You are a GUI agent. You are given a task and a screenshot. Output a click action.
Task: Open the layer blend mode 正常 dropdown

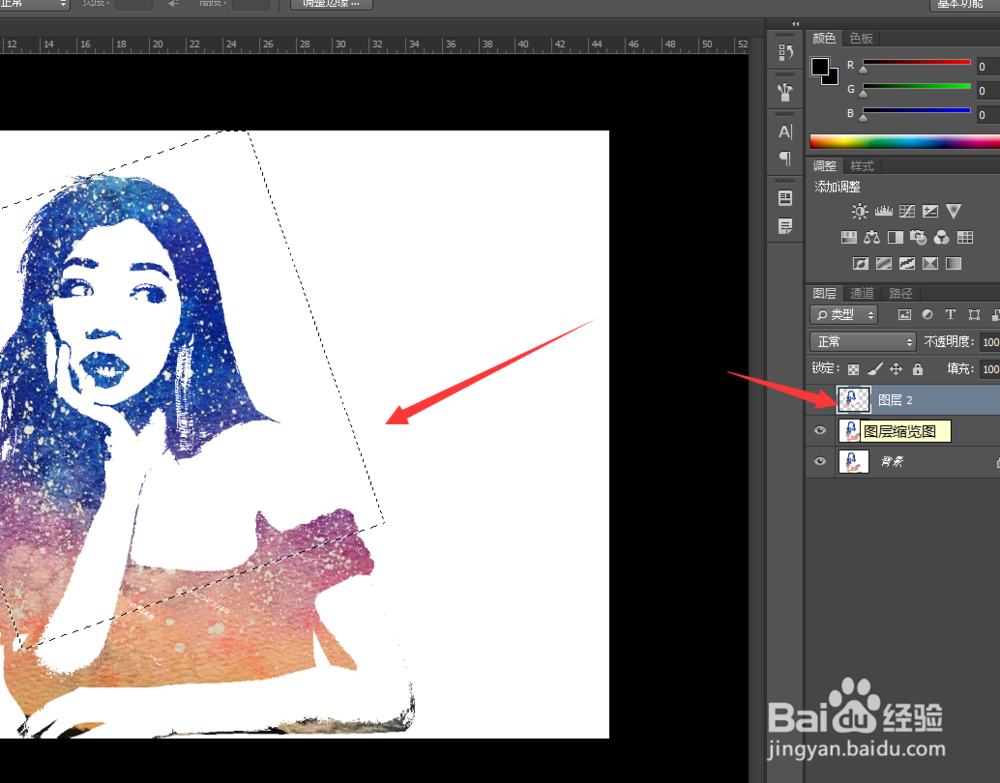pos(863,342)
